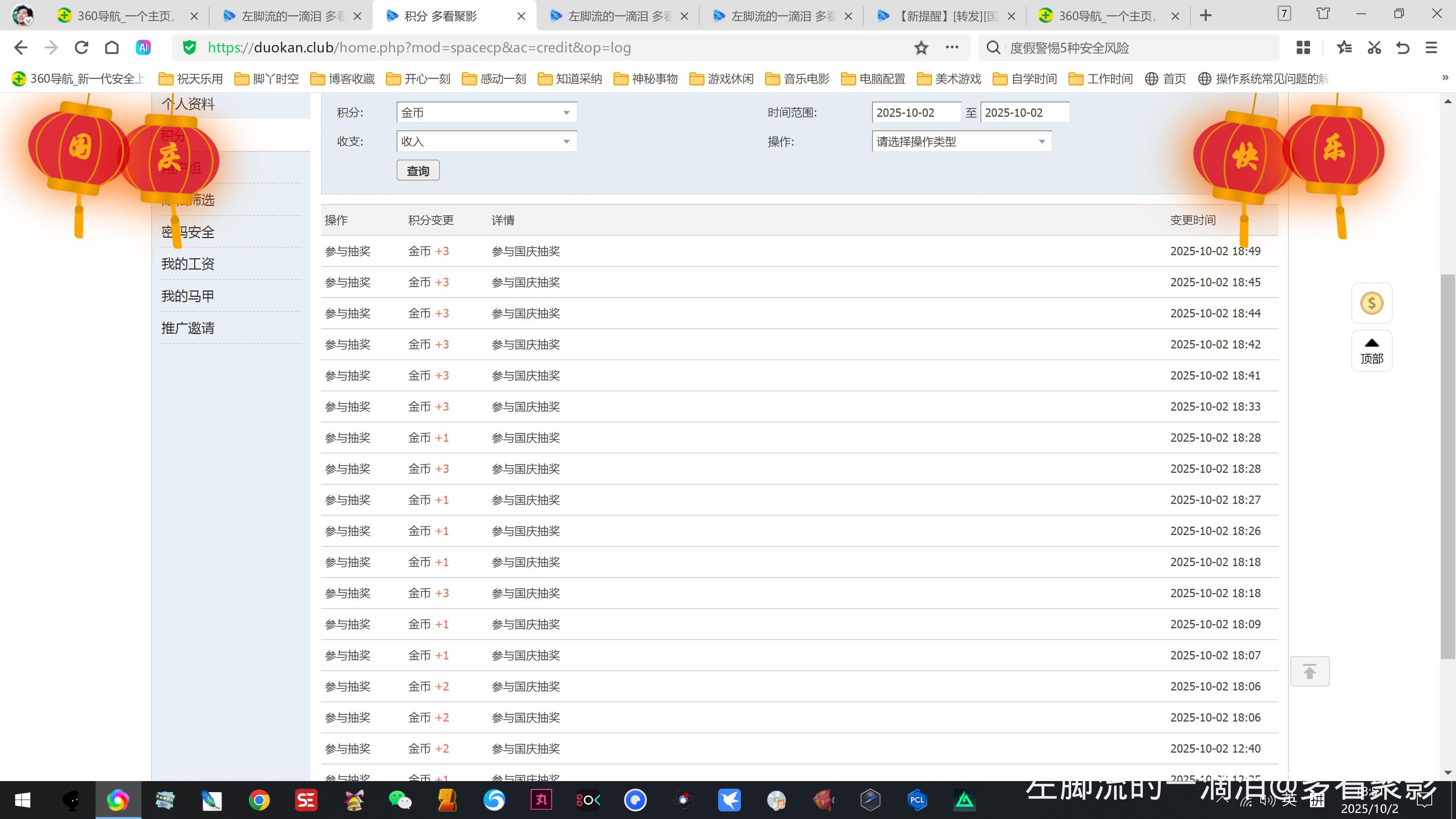The width and height of the screenshot is (1456, 819).
Task: Click the start date input field
Action: point(916,113)
